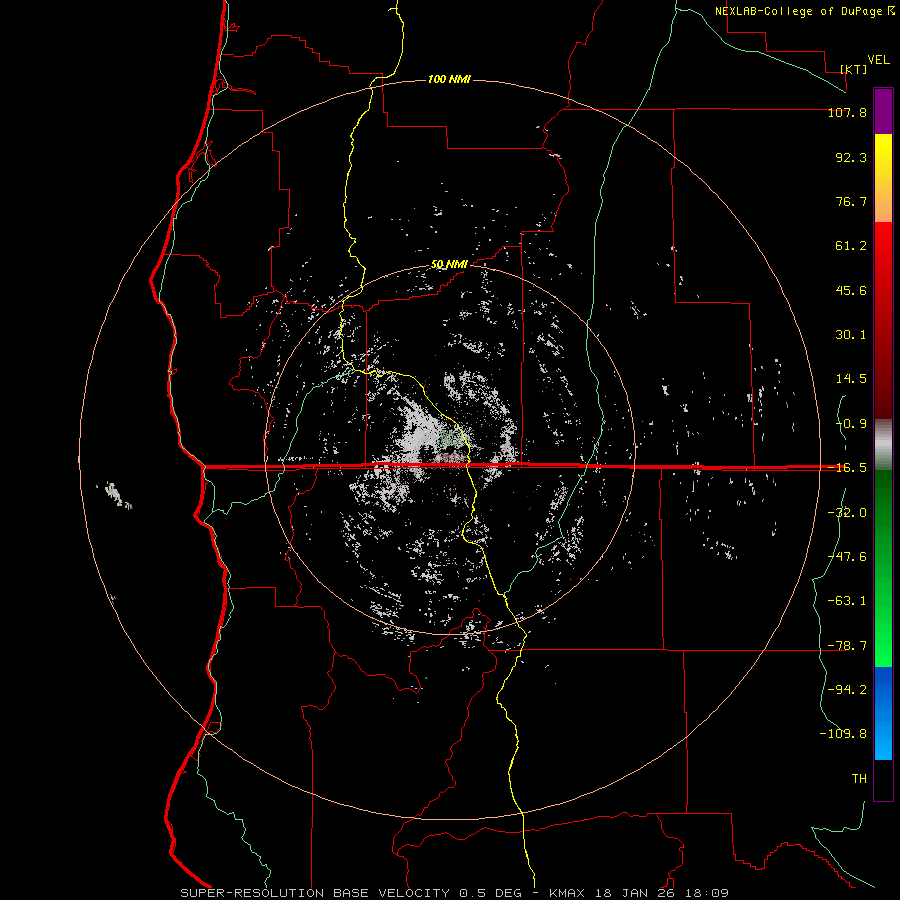
Task: Select the 76.7 velocity value
Action: pos(851,201)
